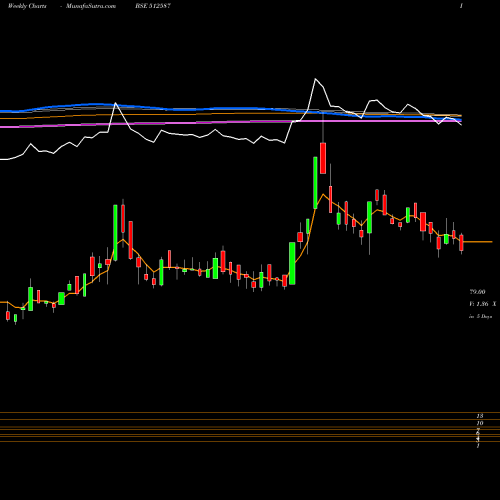Click the "BSE 512587" symbol text
This screenshot has height=500, width=500.
tap(153, 6)
